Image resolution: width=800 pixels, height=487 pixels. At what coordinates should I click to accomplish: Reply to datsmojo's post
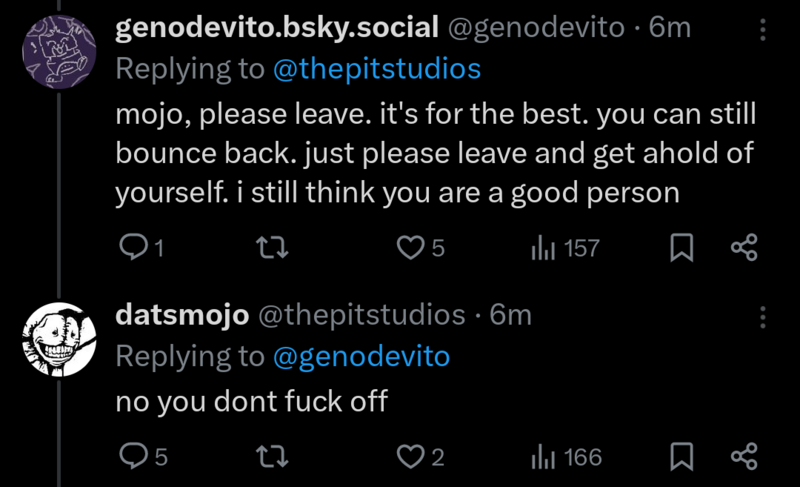pyautogui.click(x=133, y=457)
